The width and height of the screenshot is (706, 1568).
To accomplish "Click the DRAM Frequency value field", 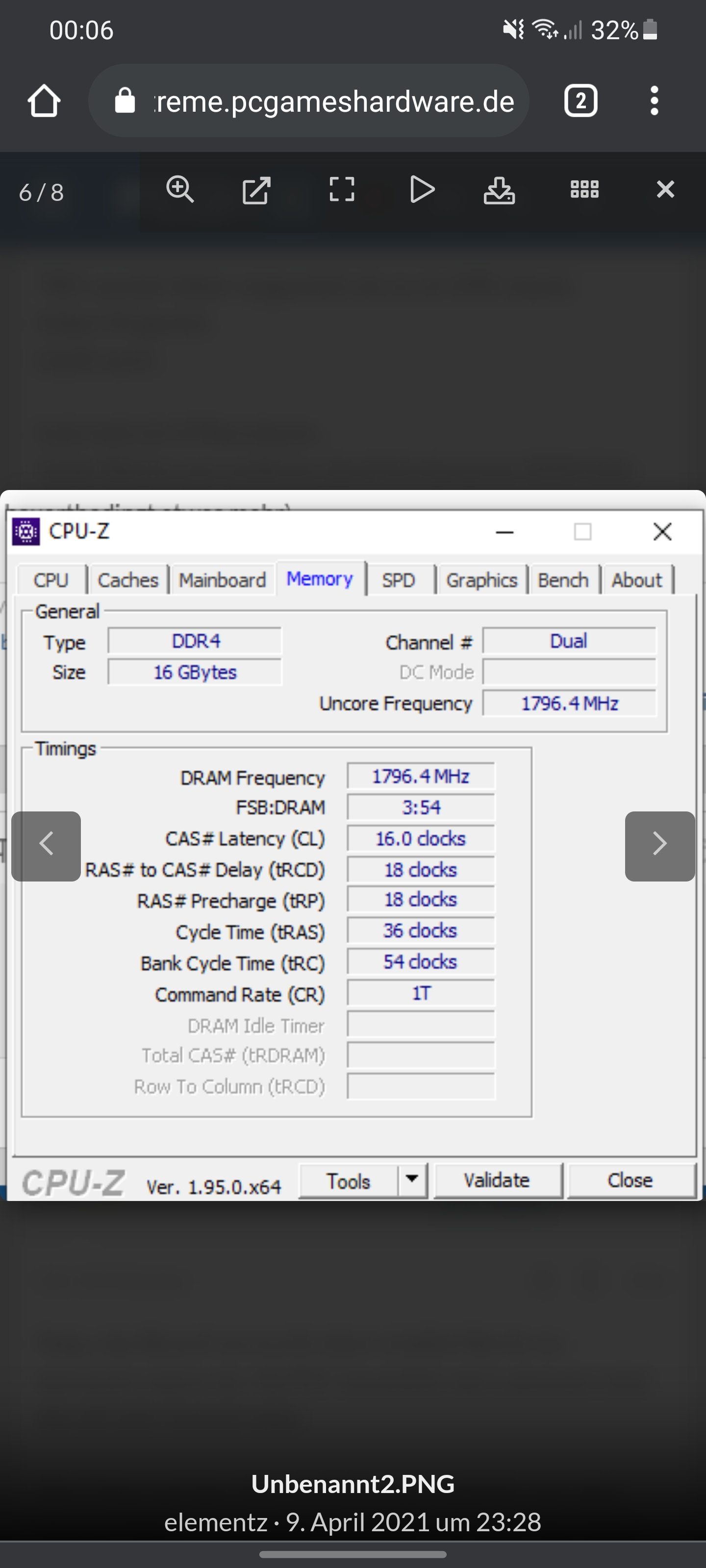I will [421, 776].
